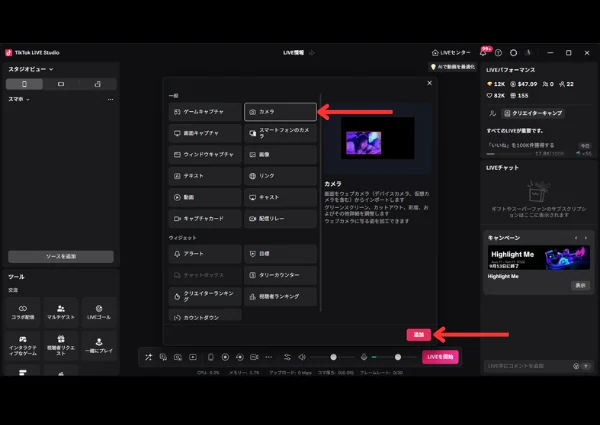Image resolution: width=600 pixels, height=425 pixels.
Task: Open the hexagon settings icon in title bar
Action: [514, 53]
